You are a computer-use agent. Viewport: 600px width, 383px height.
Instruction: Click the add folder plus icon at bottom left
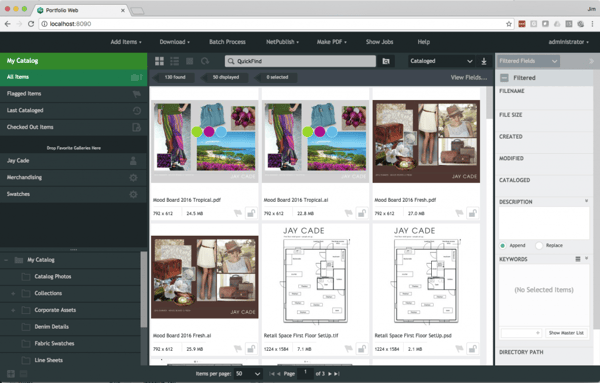click(10, 374)
